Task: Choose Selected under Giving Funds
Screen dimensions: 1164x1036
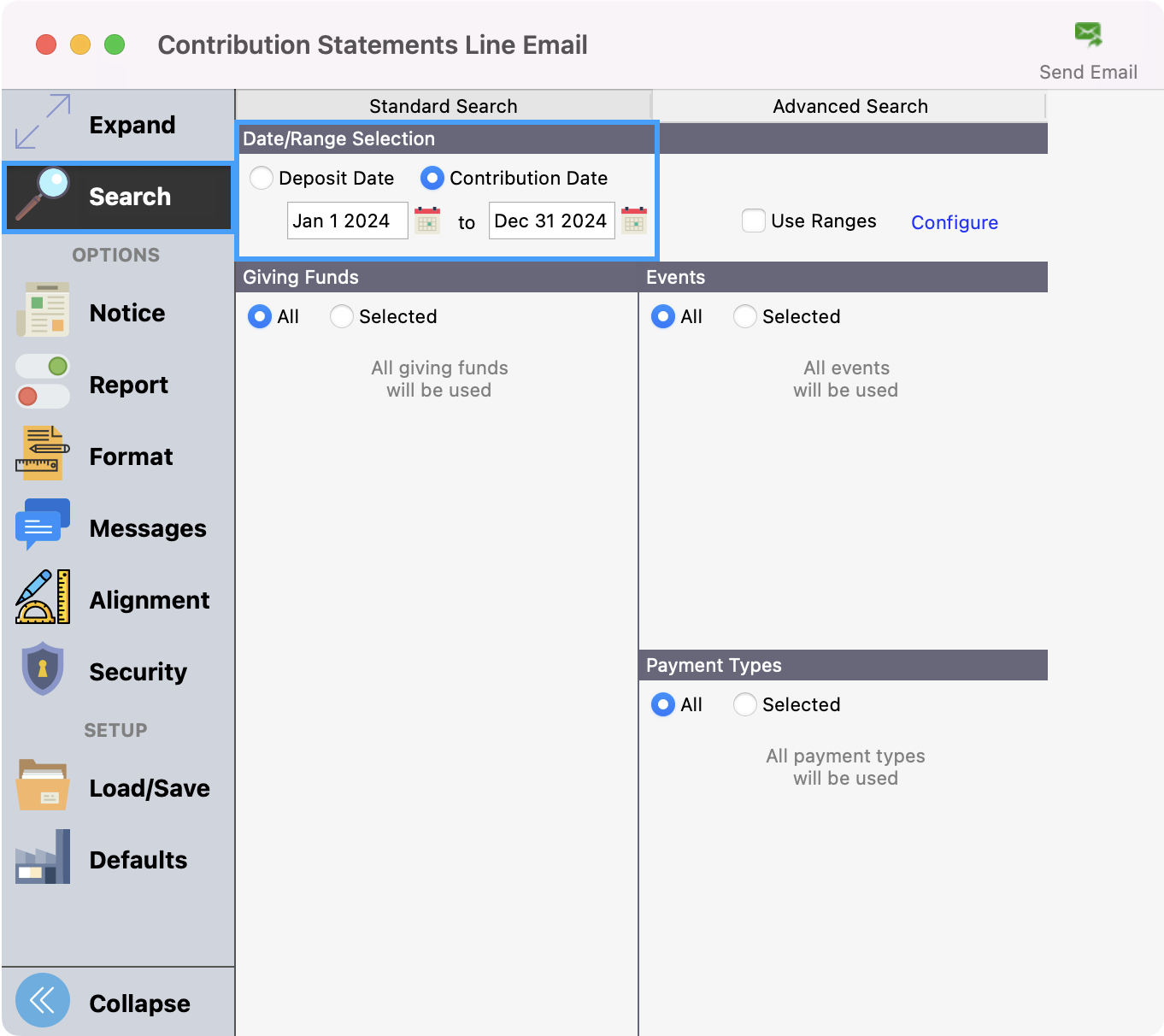Action: [342, 316]
